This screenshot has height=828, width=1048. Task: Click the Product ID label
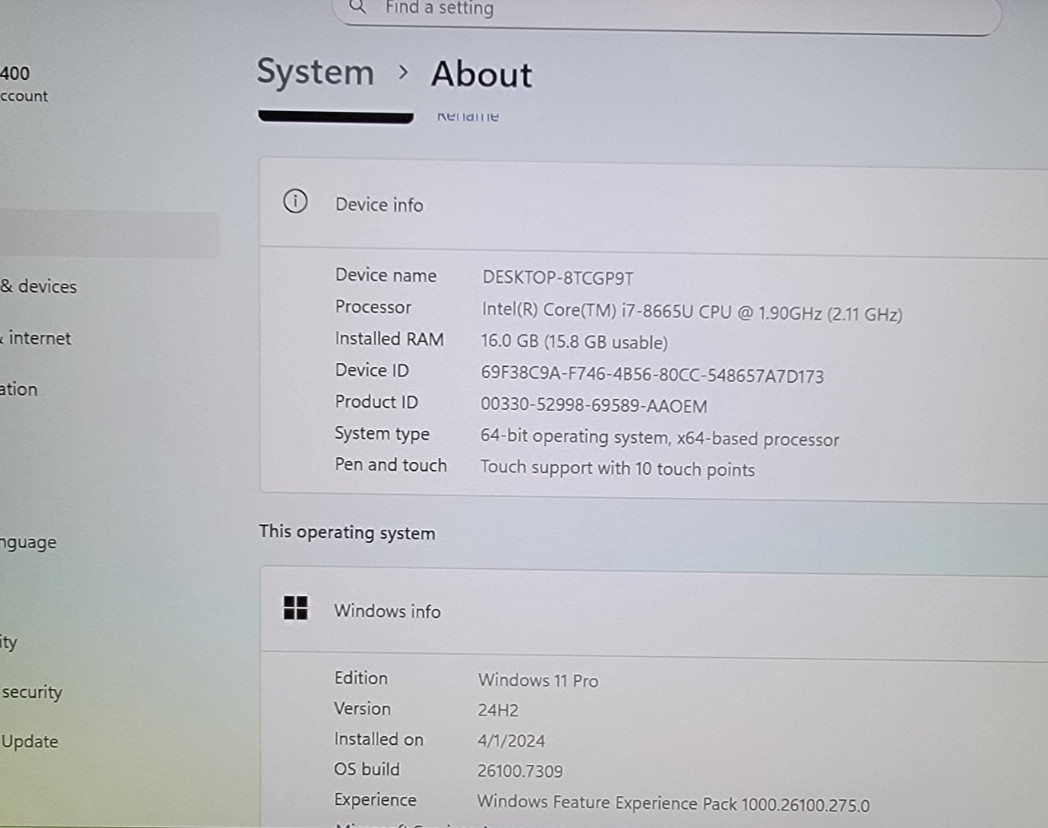[376, 402]
